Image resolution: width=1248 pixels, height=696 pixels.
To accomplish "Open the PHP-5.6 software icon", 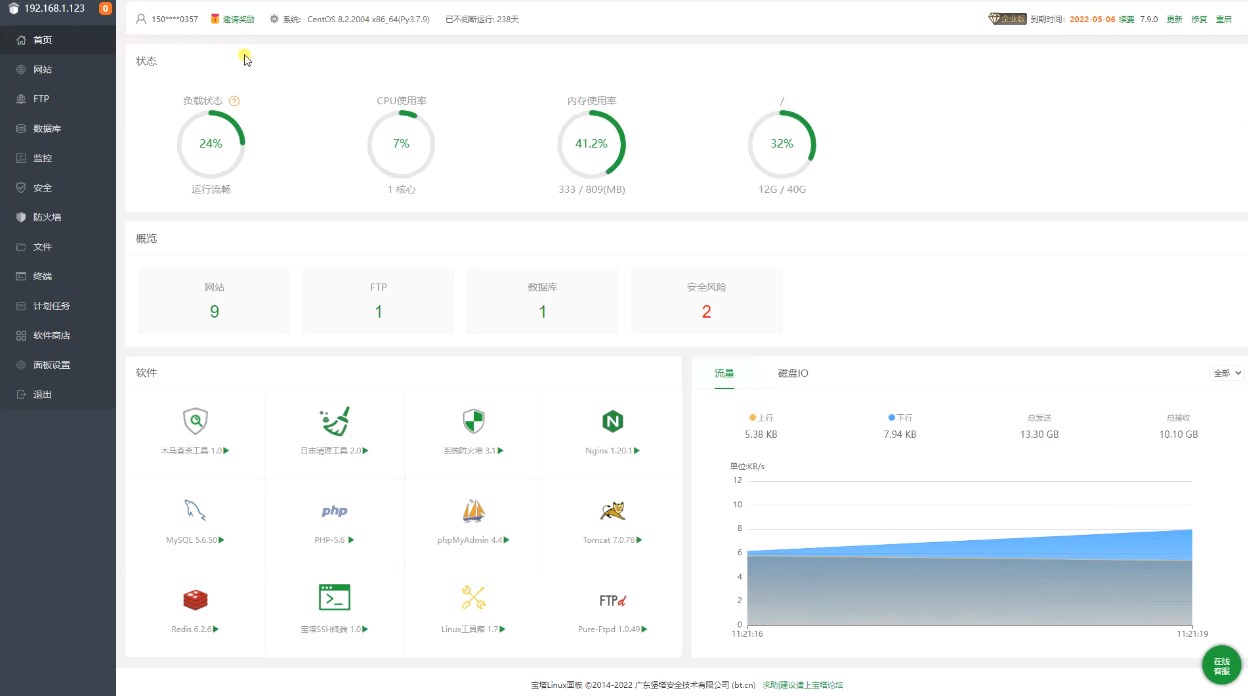I will pos(334,511).
